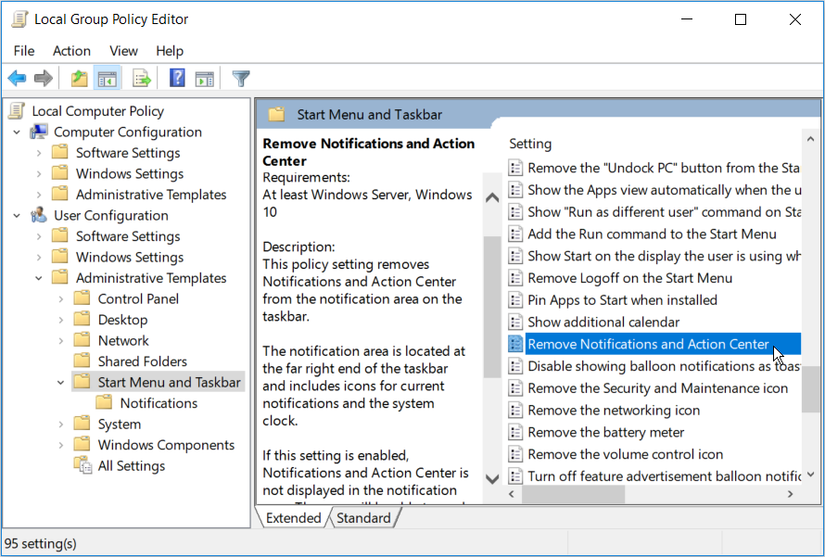Select Turn off feature advertisement balloon notifications
Screen dimensions: 825x557
(664, 477)
